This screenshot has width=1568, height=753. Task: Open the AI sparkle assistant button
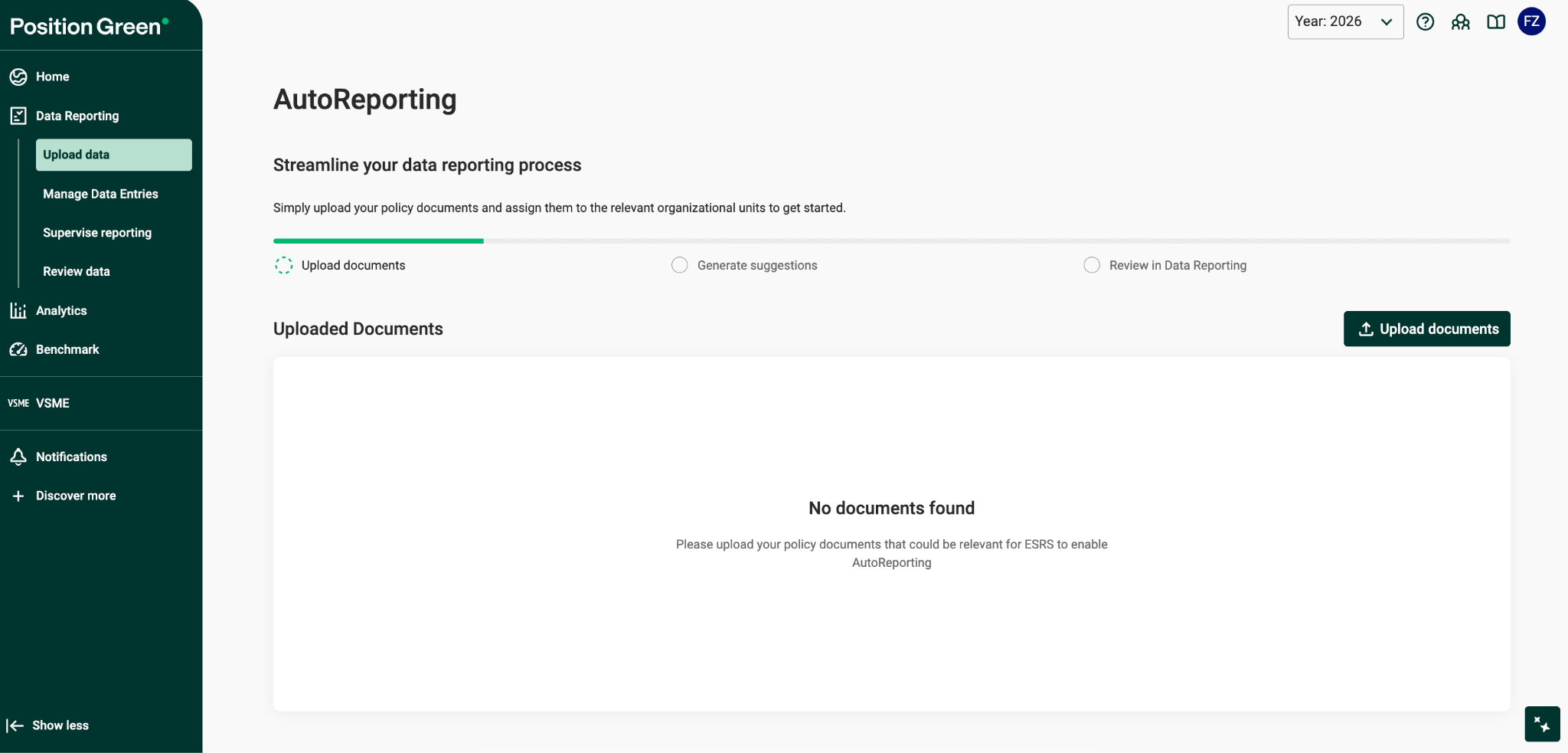[x=1542, y=724]
